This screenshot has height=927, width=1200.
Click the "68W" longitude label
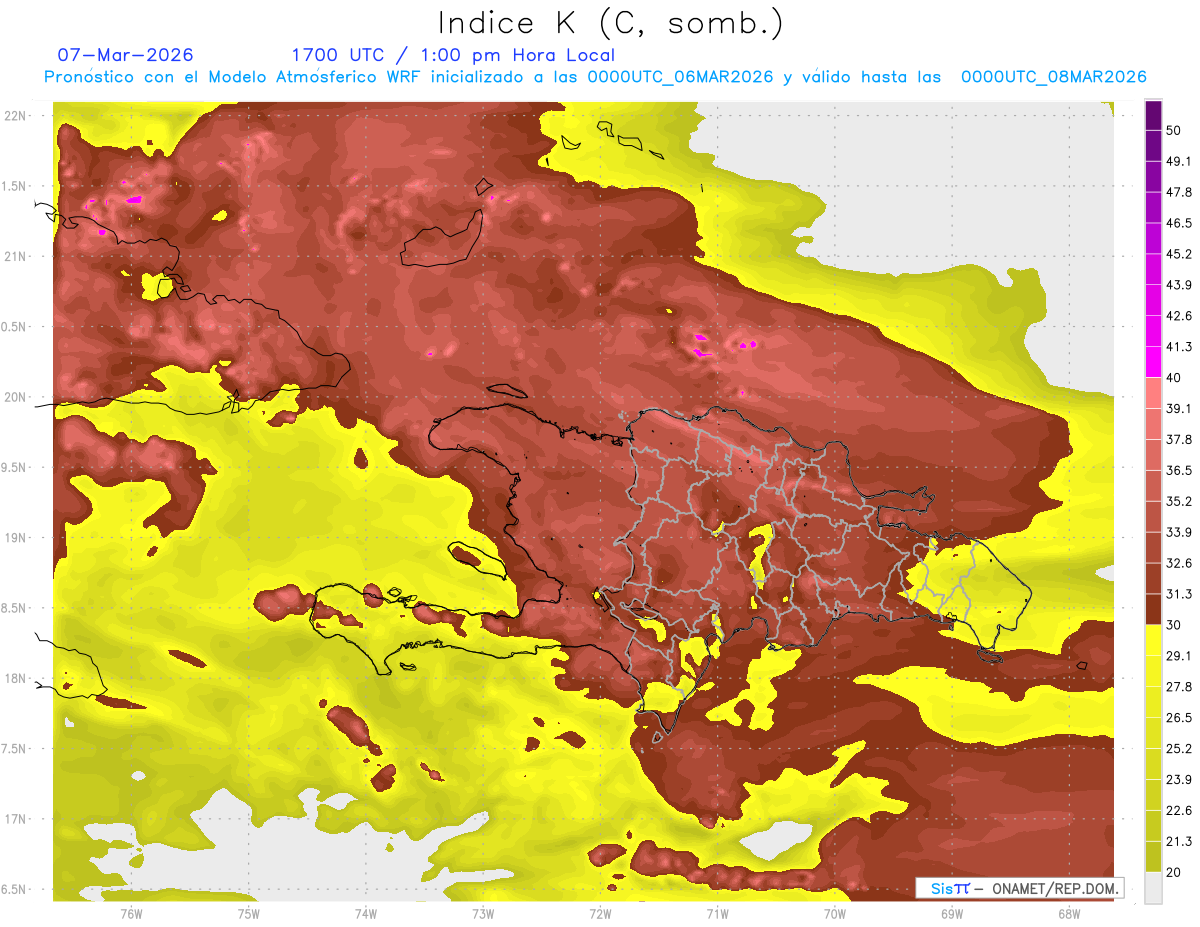tap(1069, 914)
